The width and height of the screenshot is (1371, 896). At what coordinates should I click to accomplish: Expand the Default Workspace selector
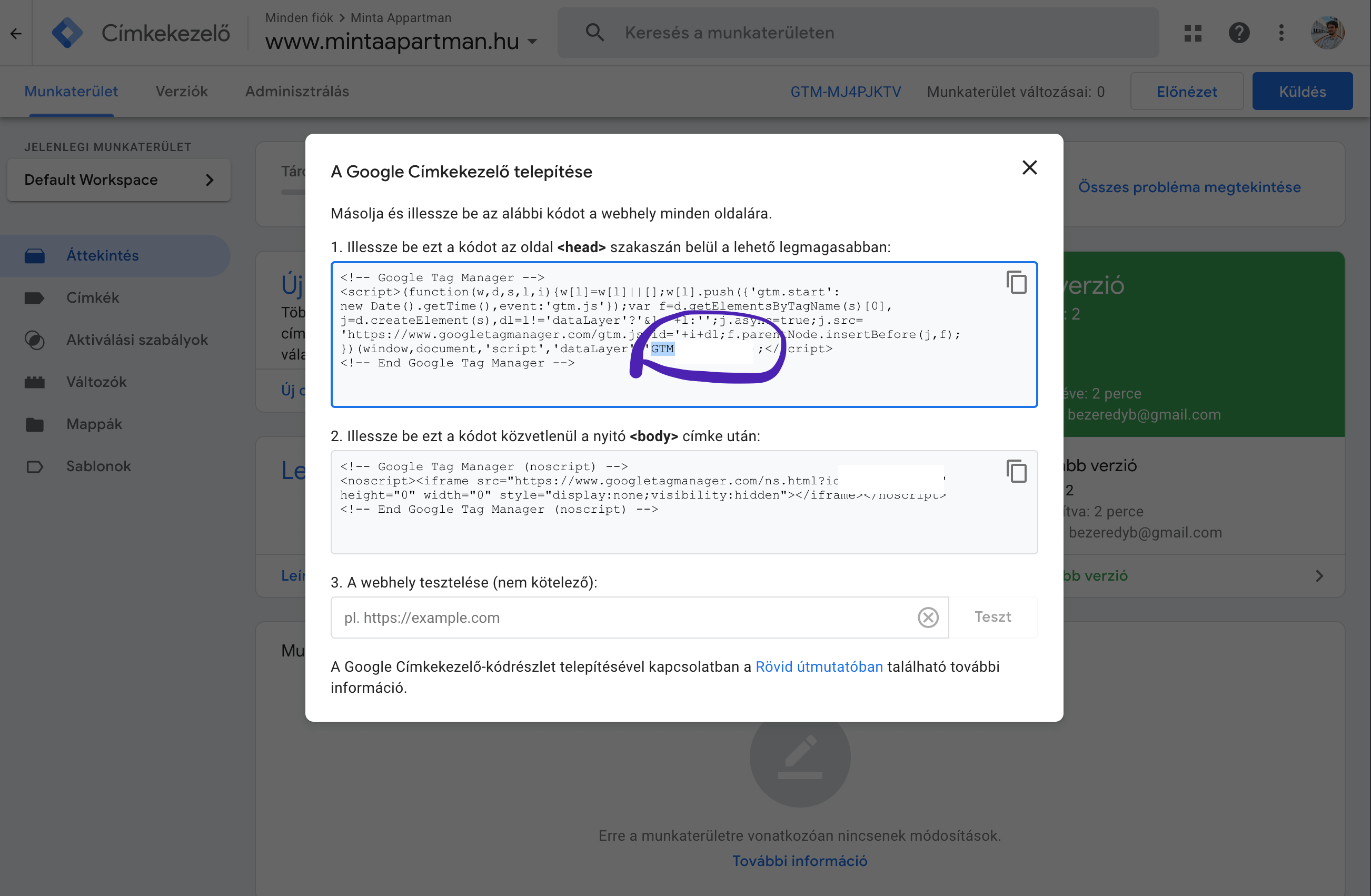(x=118, y=180)
